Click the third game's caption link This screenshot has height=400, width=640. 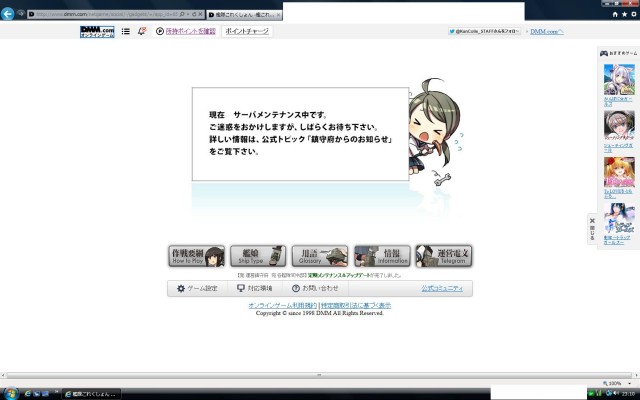click(x=618, y=194)
